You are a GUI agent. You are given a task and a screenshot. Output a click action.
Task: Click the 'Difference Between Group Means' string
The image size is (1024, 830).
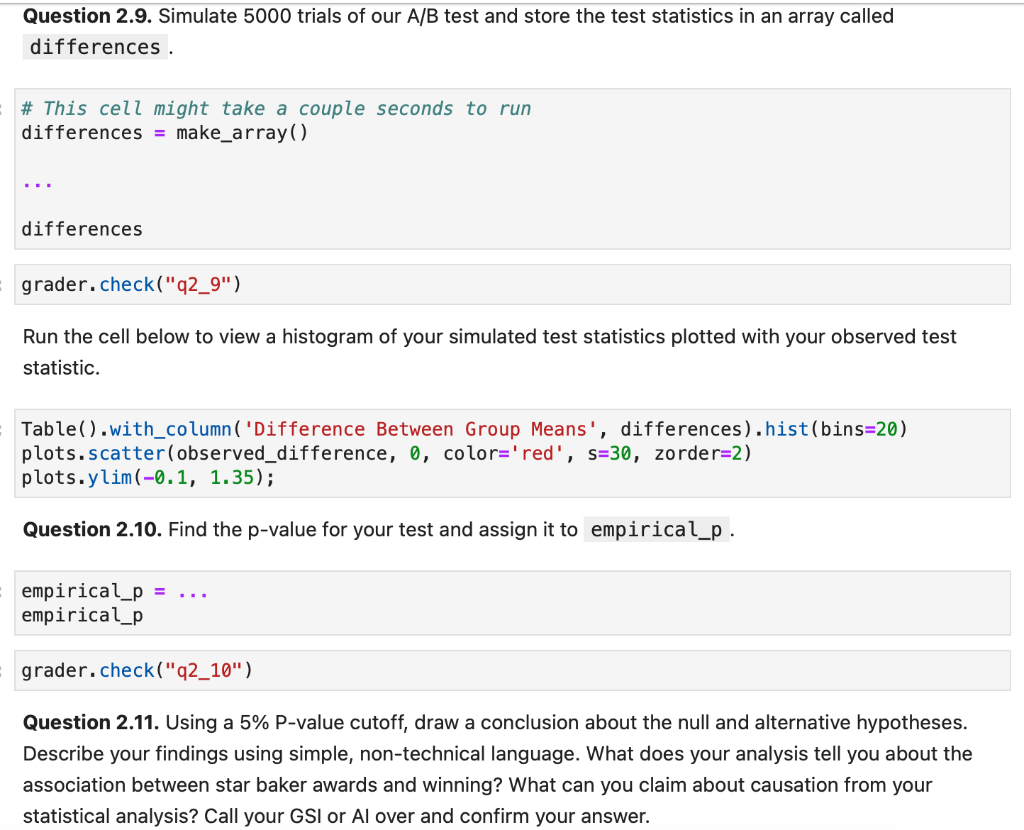(420, 429)
